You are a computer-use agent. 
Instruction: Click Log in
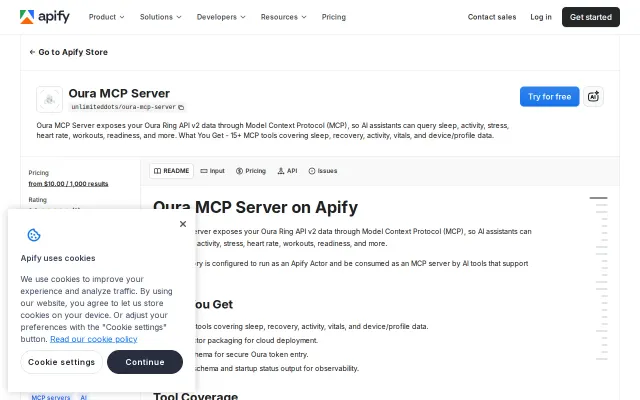click(541, 17)
